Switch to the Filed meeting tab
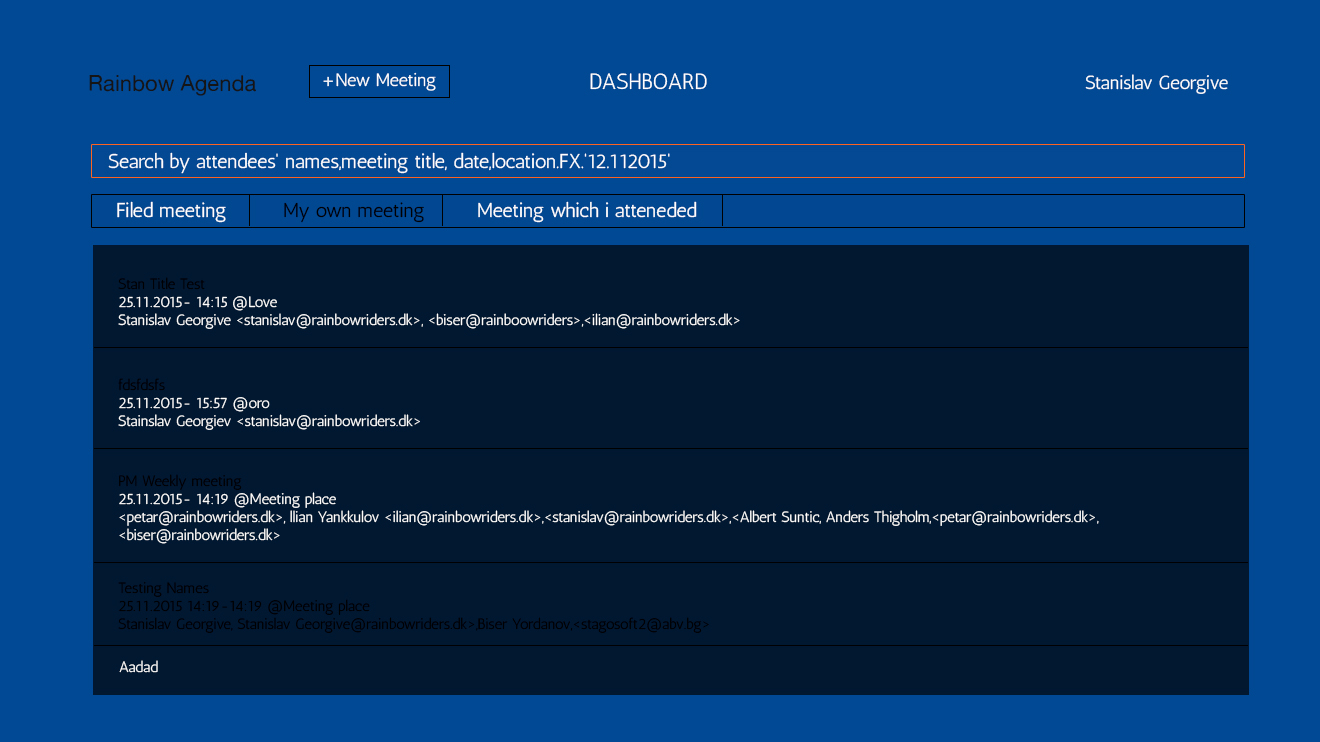 point(170,211)
